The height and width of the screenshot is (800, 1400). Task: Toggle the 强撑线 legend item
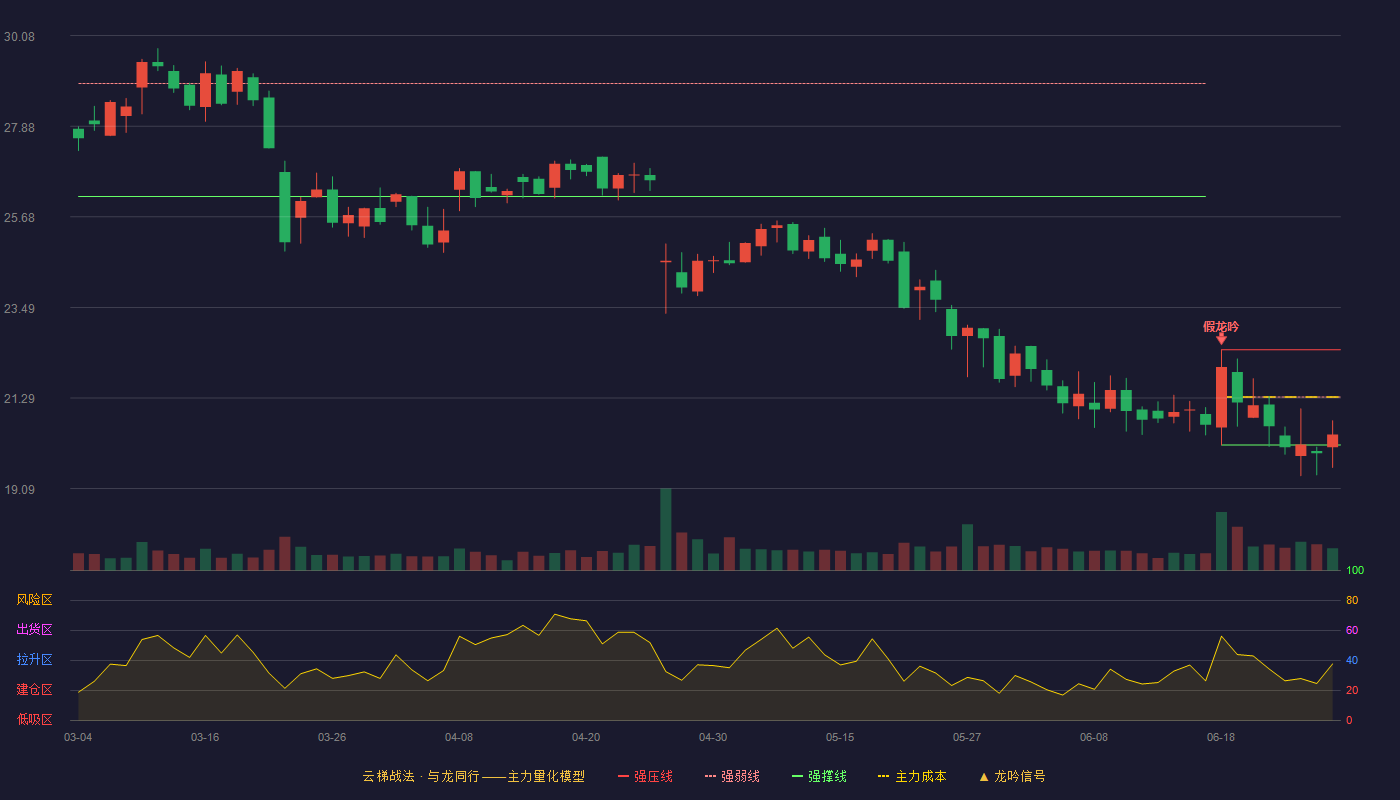(819, 776)
